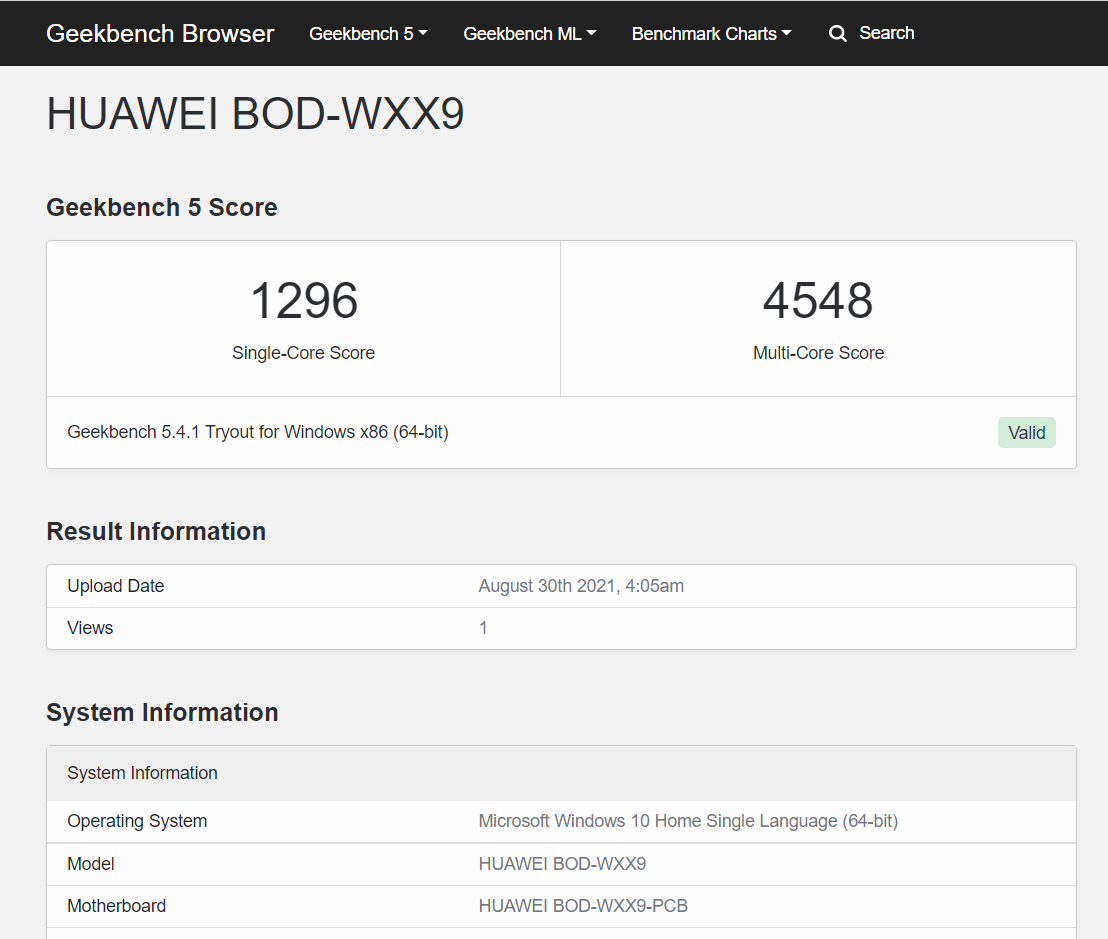Click the Single-Core Score label
Image resolution: width=1108 pixels, height=939 pixels.
304,353
